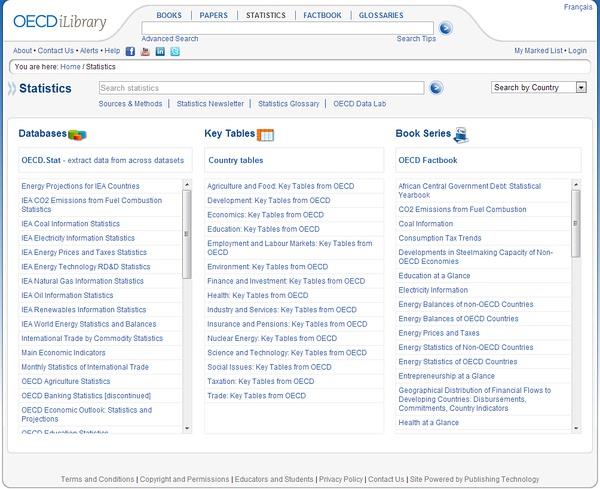Open Sources & Methods
This screenshot has height=489, width=600.
(x=130, y=104)
